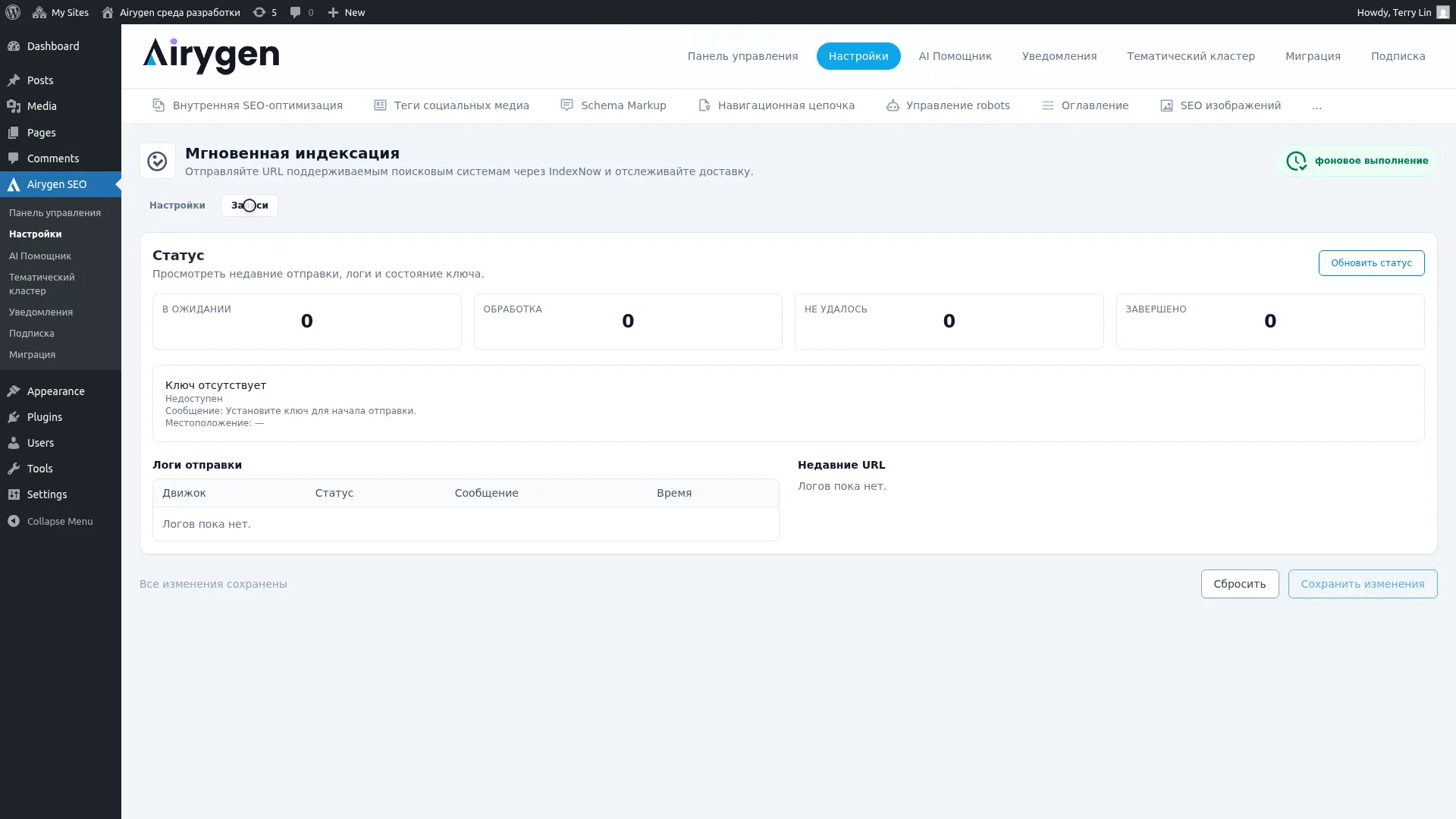1456x819 pixels.
Task: Click the Ключ отсутствует status text
Action: coord(216,385)
